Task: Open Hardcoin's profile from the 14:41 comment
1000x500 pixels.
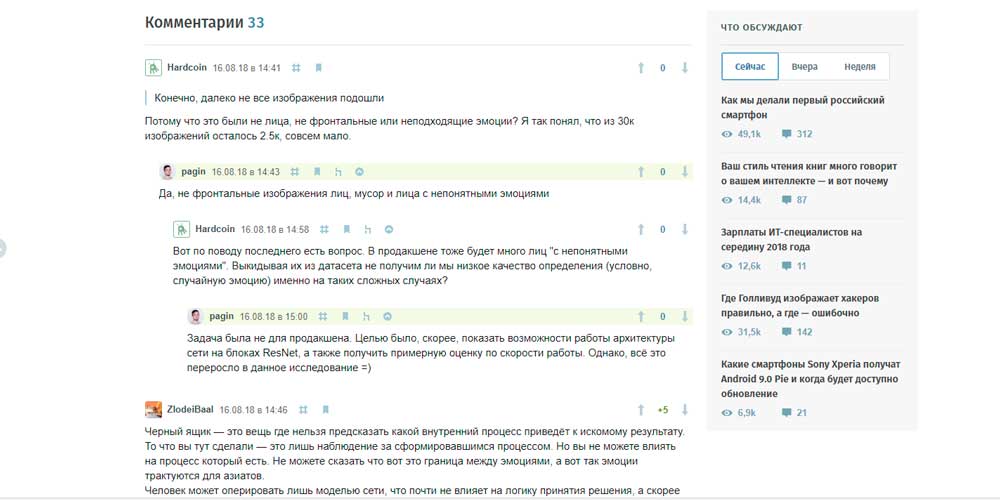Action: point(187,68)
